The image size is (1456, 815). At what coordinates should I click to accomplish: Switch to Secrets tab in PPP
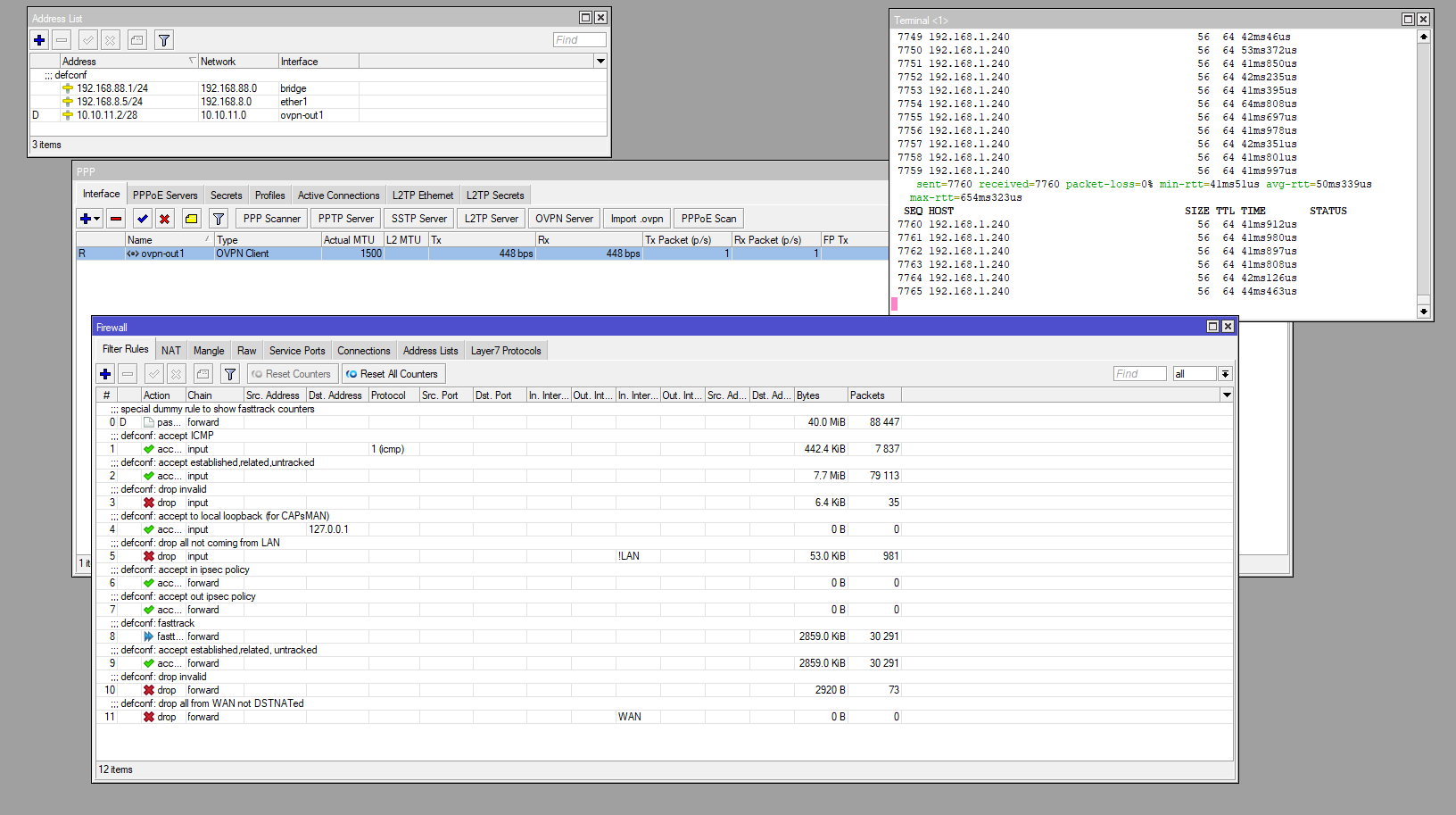227,195
